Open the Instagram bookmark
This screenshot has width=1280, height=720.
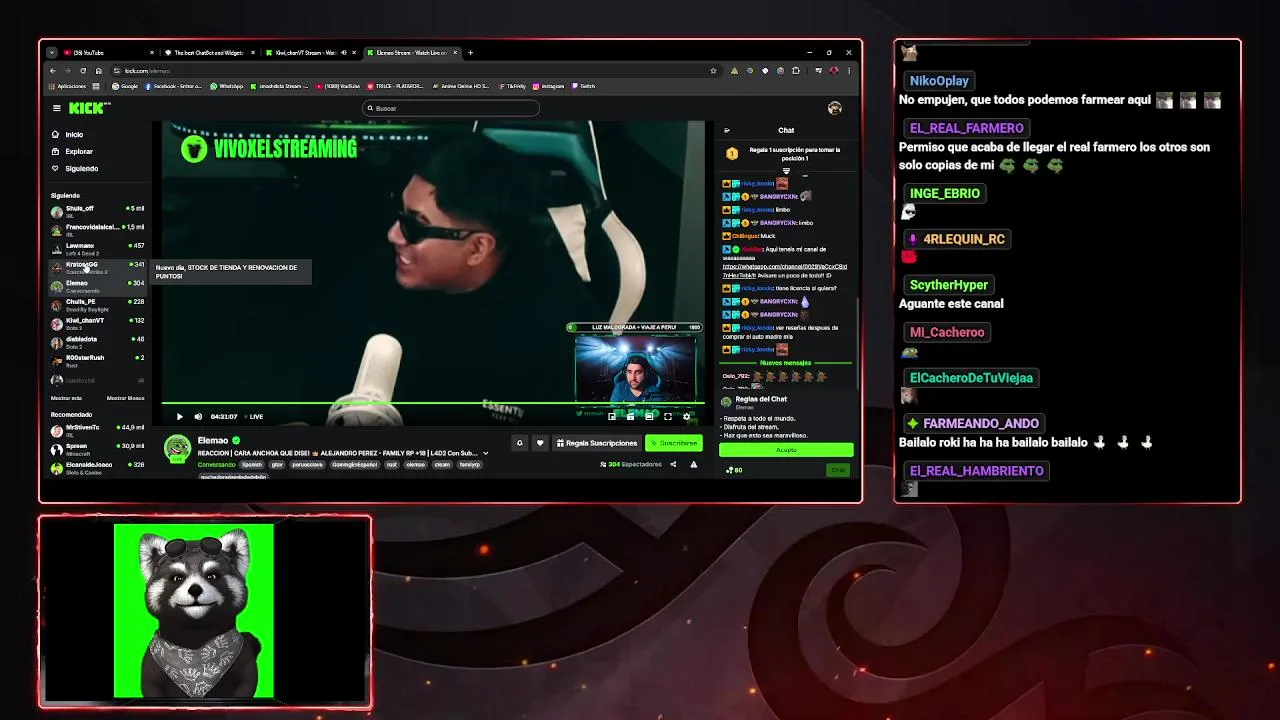click(x=549, y=86)
